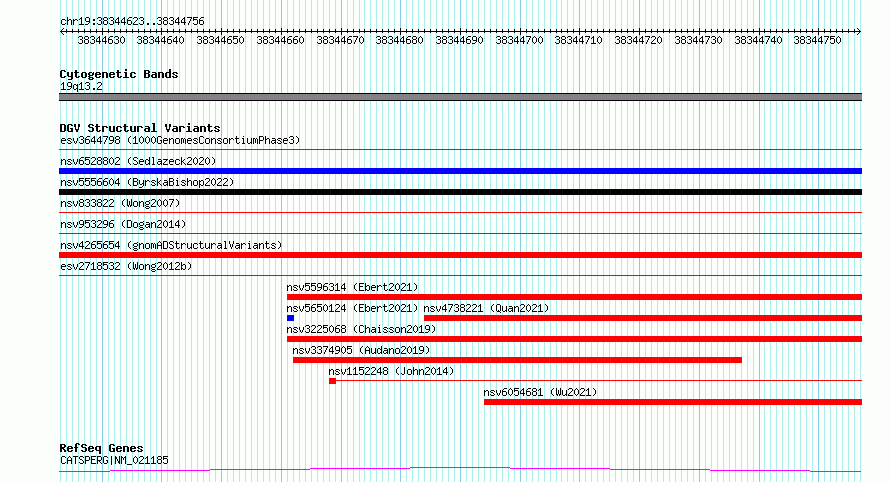This screenshot has height=482, width=890.
Task: Click ruler position 38344660
Action: point(280,40)
